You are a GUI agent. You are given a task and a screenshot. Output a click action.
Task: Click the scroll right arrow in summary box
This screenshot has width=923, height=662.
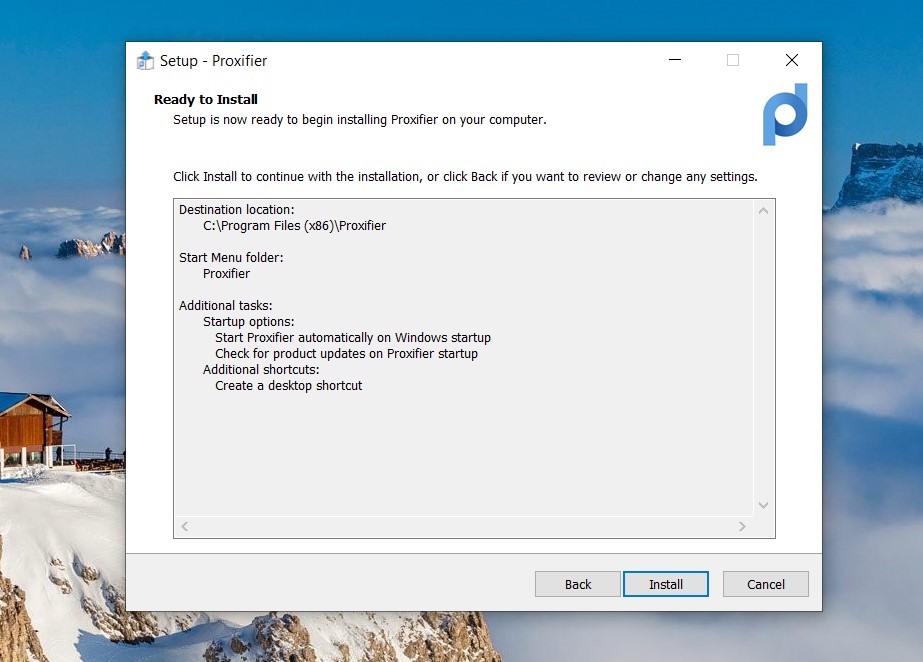[742, 526]
